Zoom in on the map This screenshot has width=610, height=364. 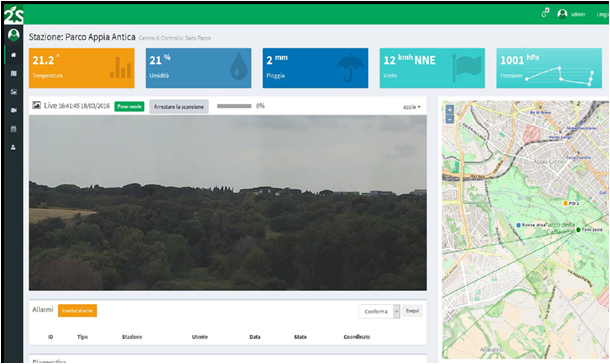tap(449, 110)
